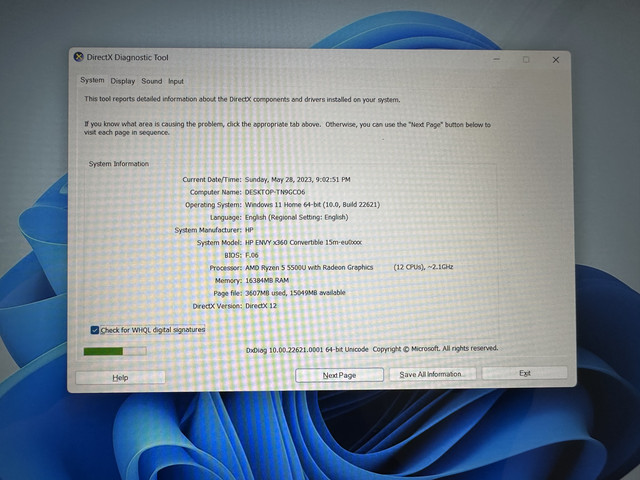Click the Language value English
The width and height of the screenshot is (640, 480).
click(296, 217)
